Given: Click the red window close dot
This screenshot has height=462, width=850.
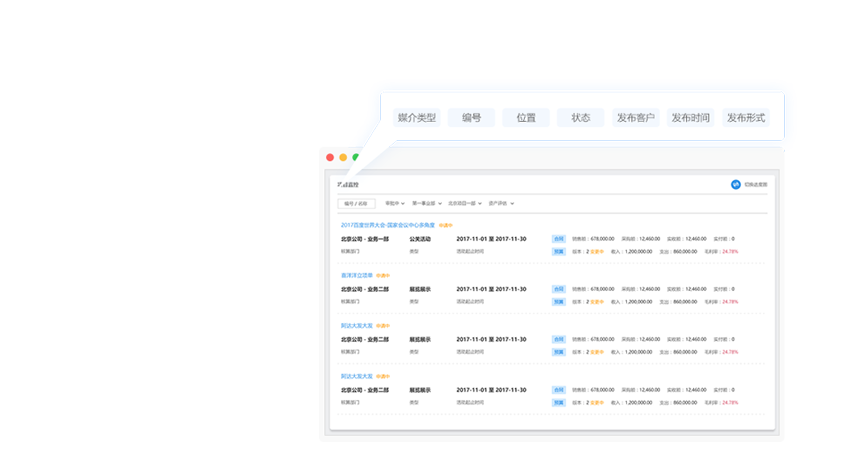Looking at the screenshot, I should tap(330, 158).
